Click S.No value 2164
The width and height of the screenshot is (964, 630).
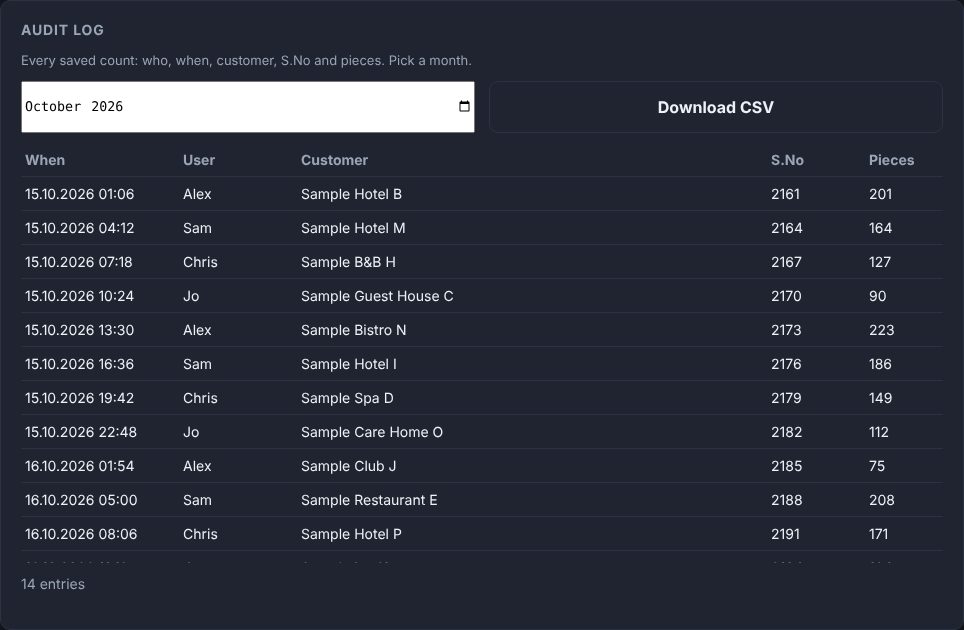pyautogui.click(x=786, y=228)
